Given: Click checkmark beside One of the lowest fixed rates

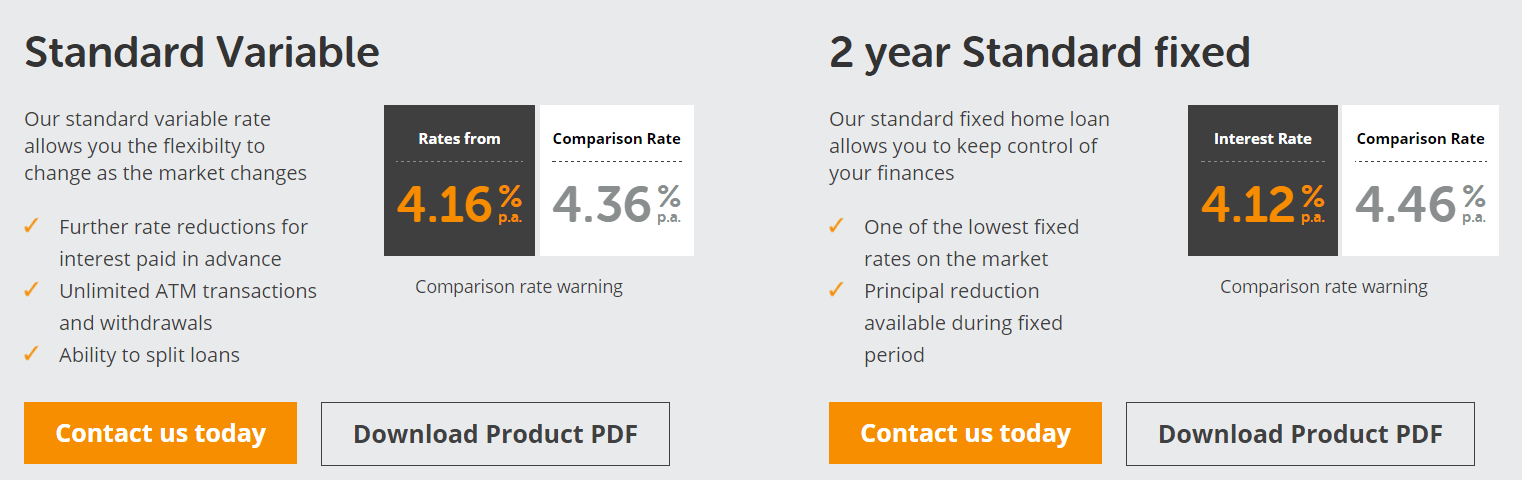Looking at the screenshot, I should (837, 226).
